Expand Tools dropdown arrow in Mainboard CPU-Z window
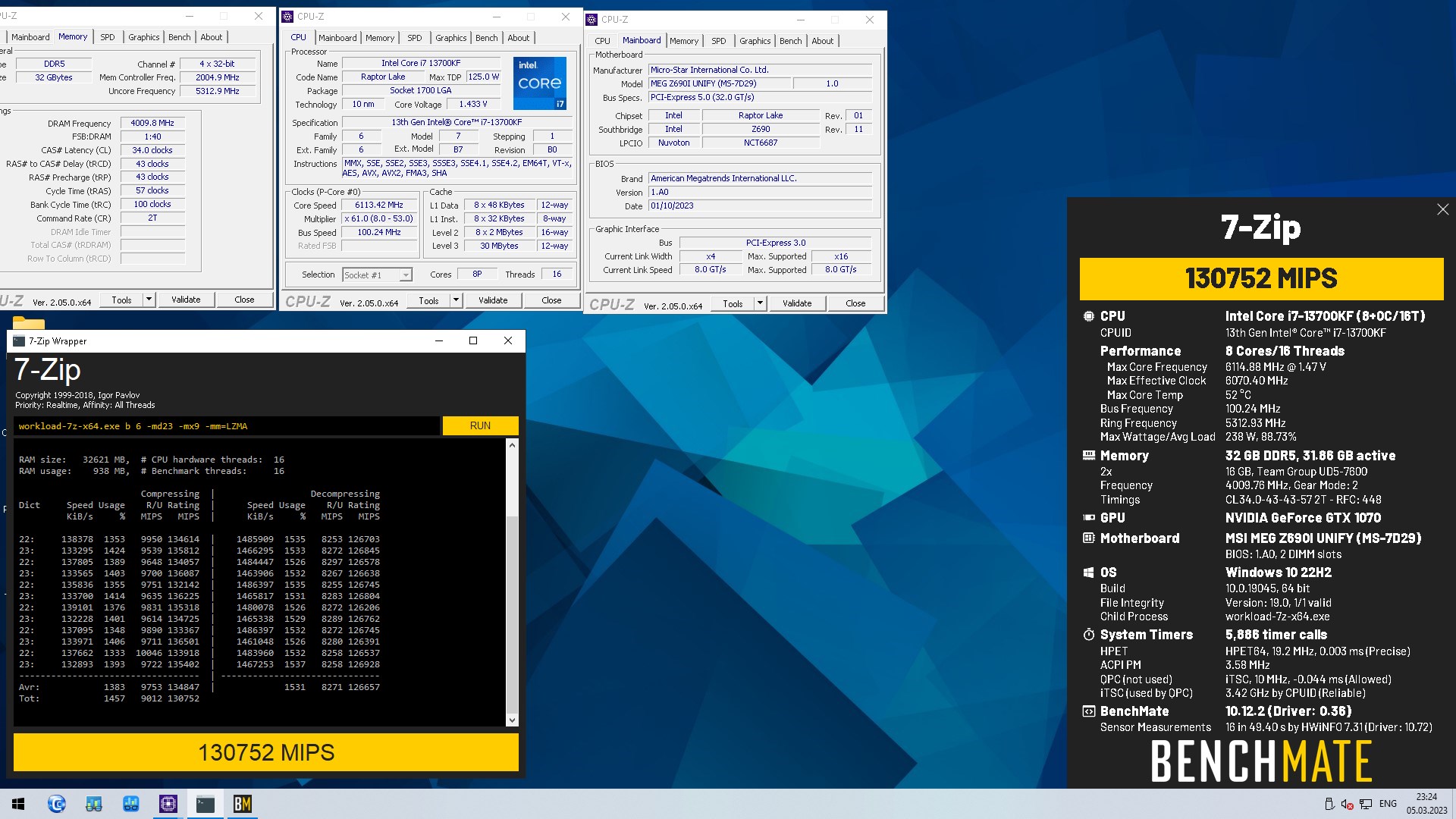Viewport: 1456px width, 819px height. pos(760,303)
